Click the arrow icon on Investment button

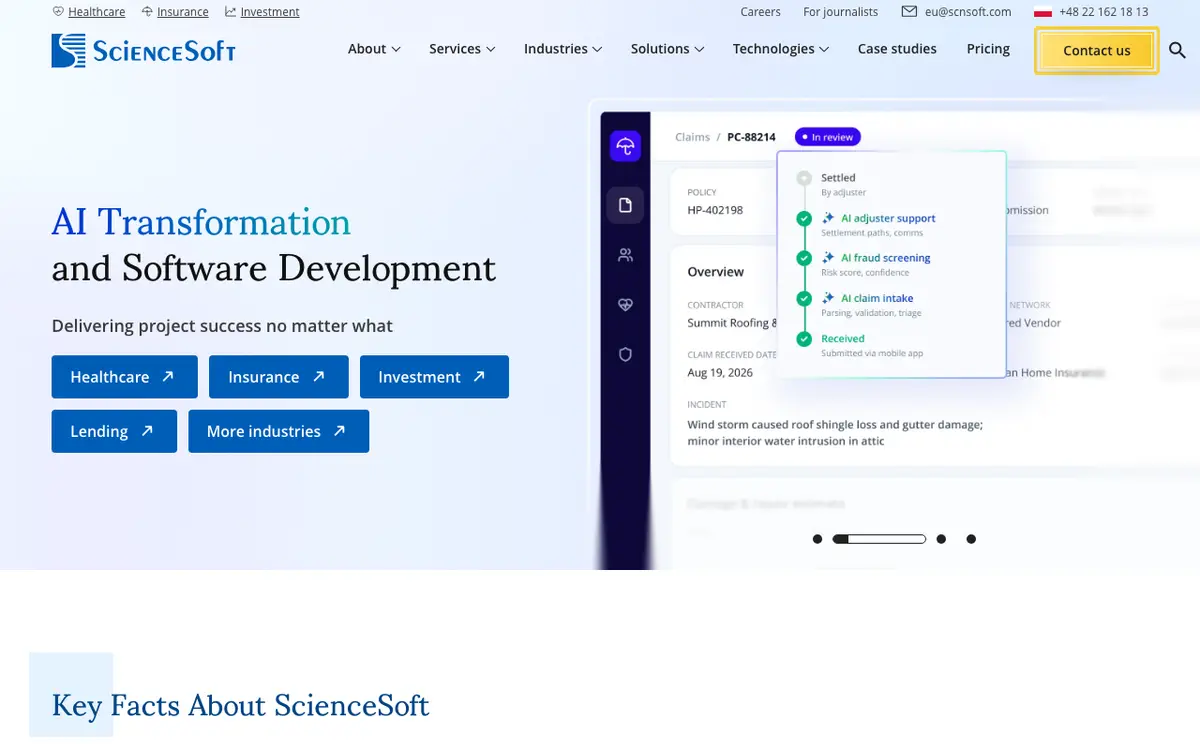(x=479, y=376)
